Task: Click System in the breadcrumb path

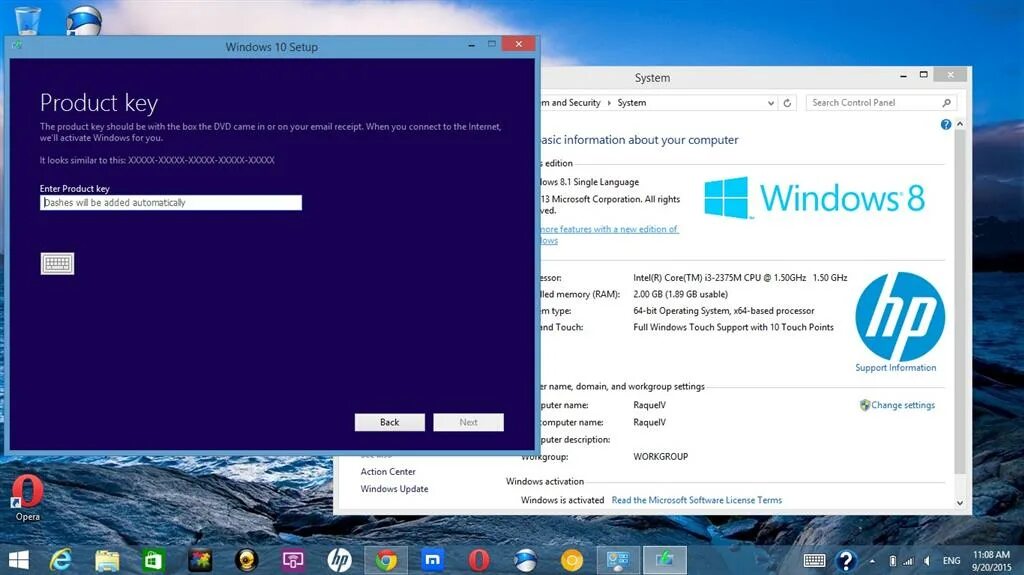Action: pyautogui.click(x=632, y=103)
